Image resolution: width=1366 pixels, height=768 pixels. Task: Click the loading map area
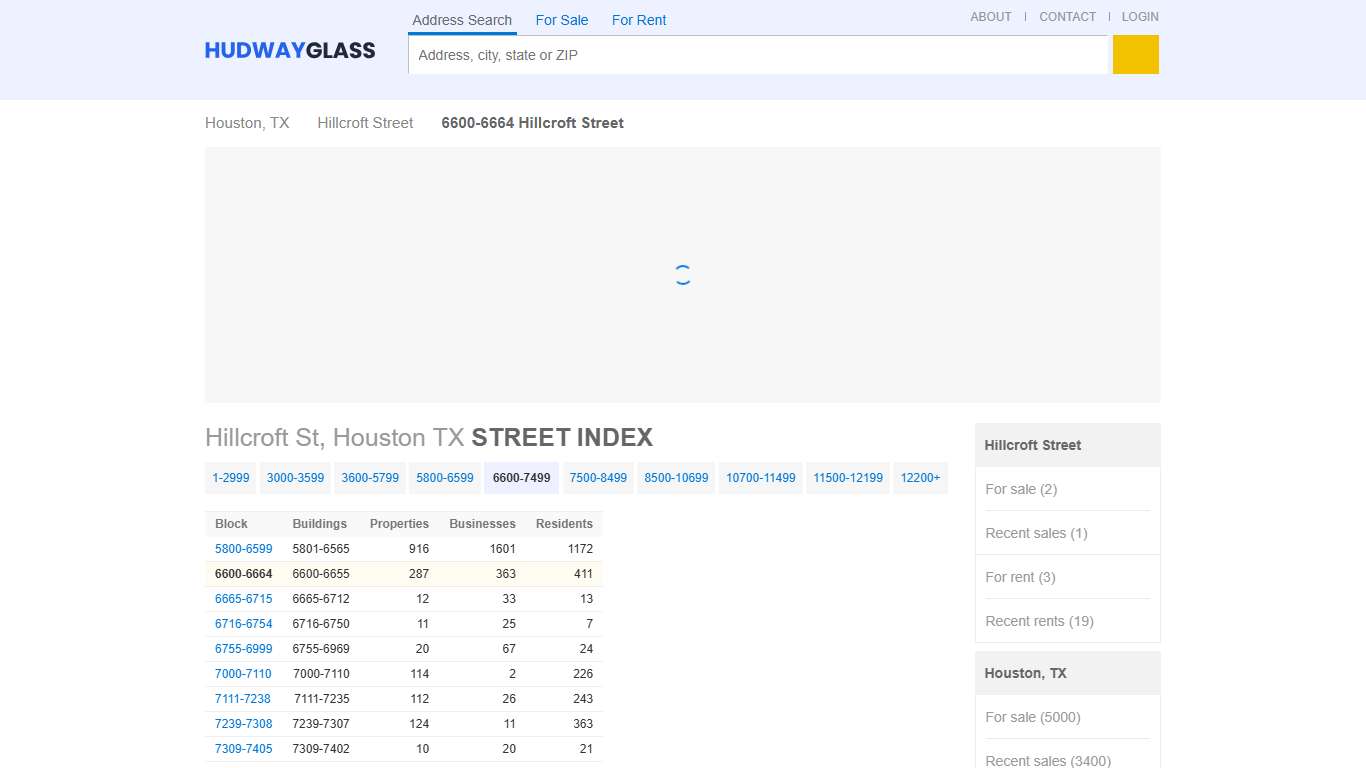682,274
